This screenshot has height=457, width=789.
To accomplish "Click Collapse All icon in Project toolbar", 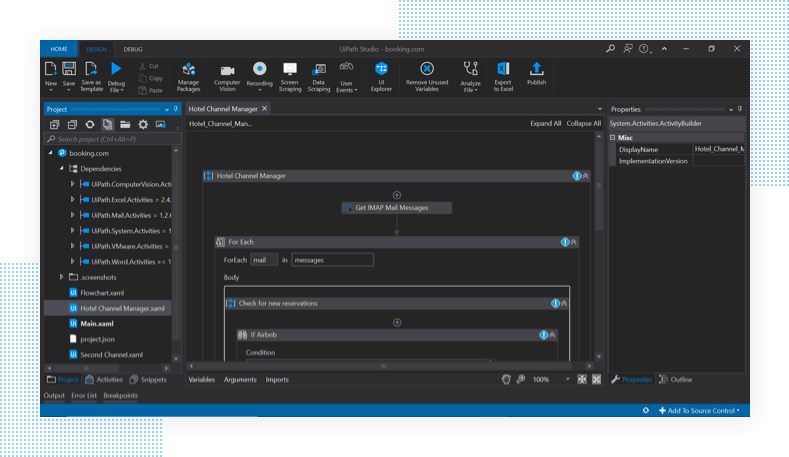I will pyautogui.click(x=72, y=124).
